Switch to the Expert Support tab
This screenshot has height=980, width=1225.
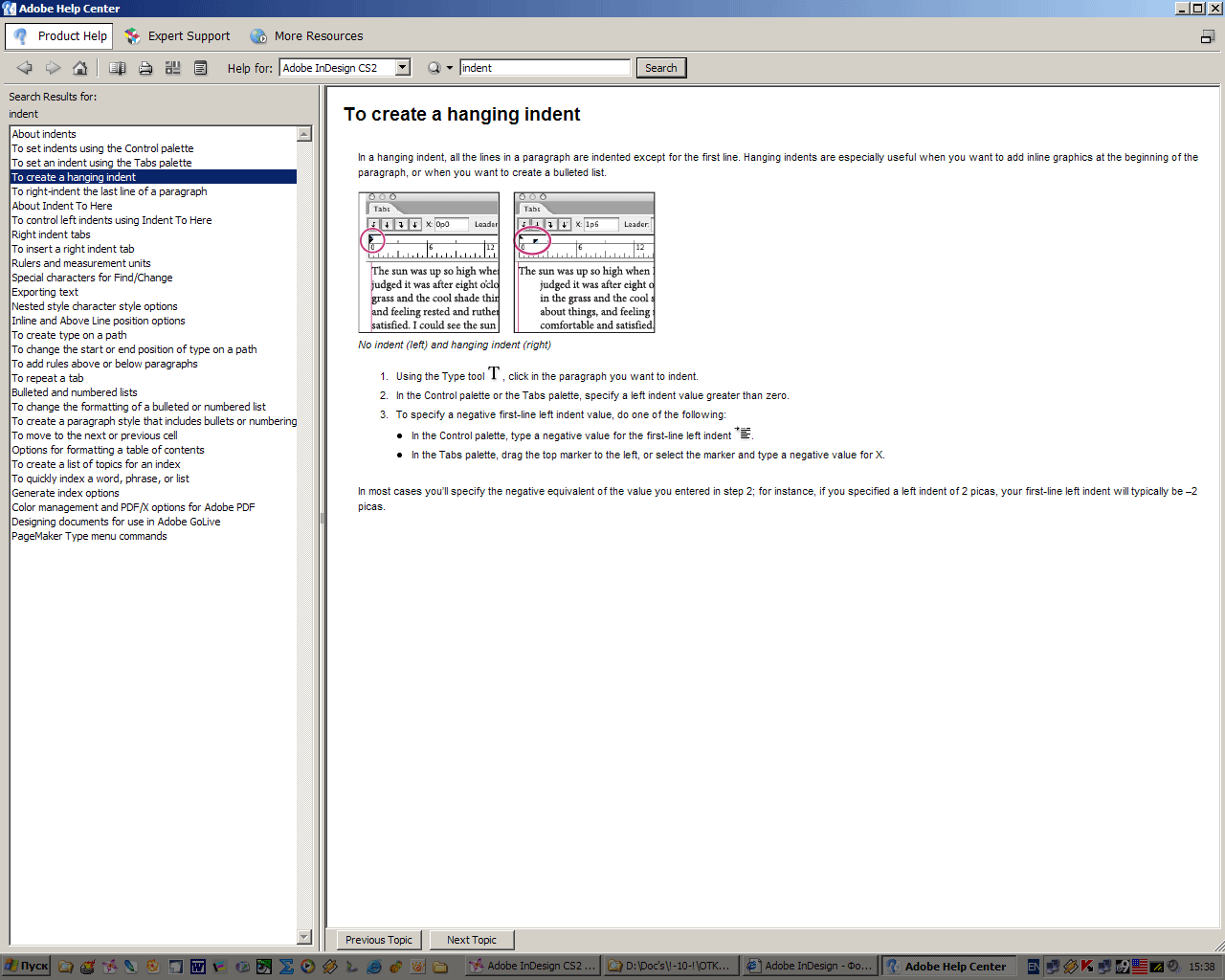coord(178,36)
